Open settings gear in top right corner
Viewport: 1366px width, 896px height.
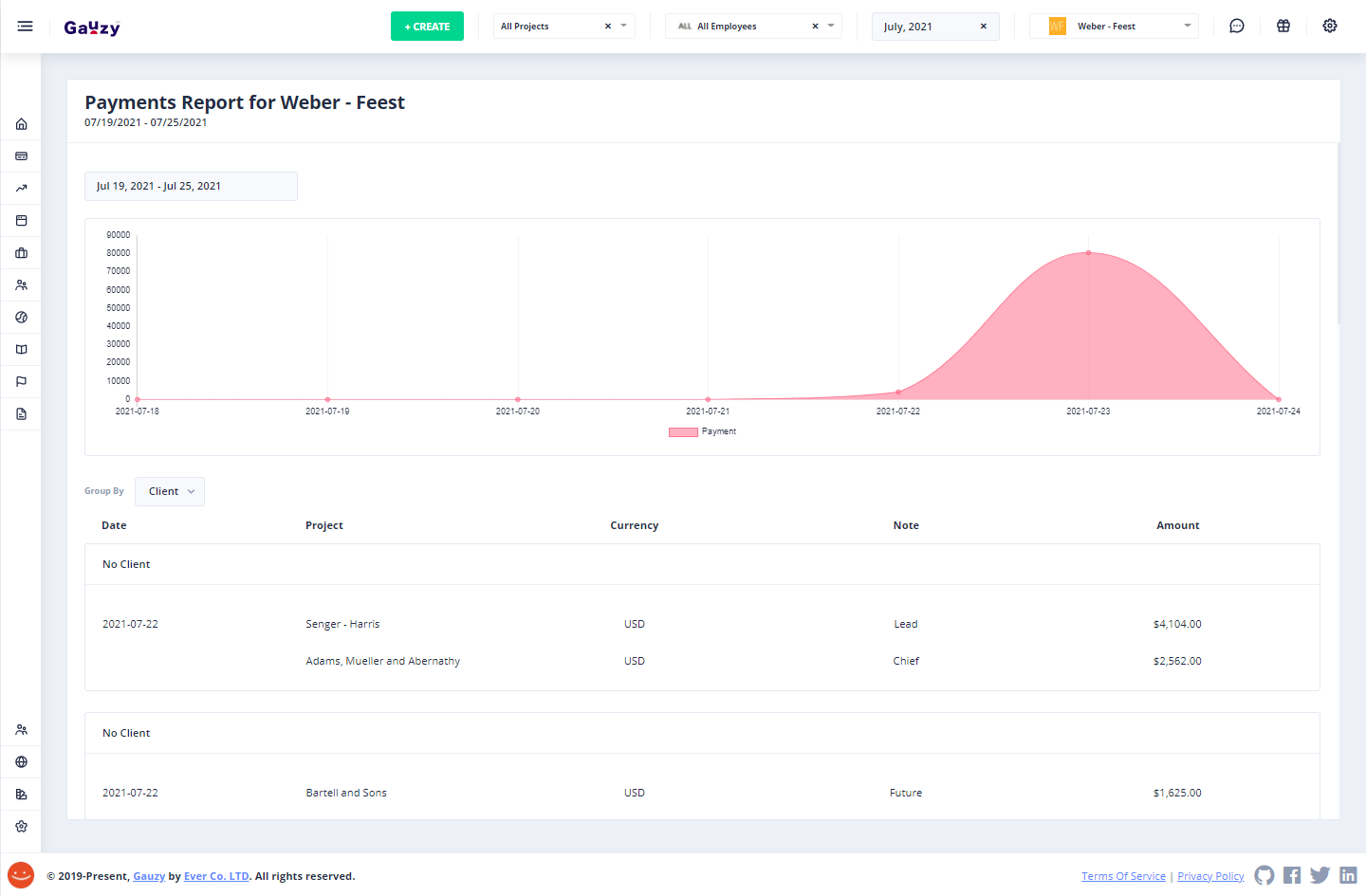[x=1329, y=27]
